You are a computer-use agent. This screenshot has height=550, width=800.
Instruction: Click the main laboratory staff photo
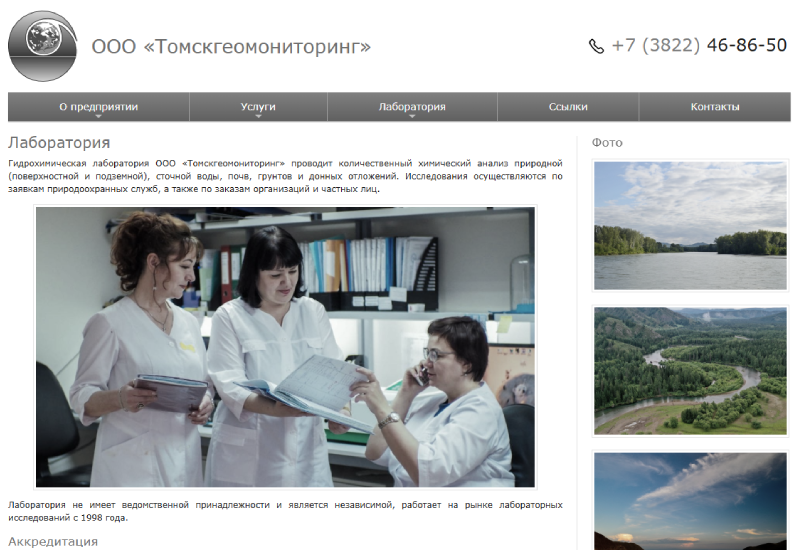[x=285, y=347]
